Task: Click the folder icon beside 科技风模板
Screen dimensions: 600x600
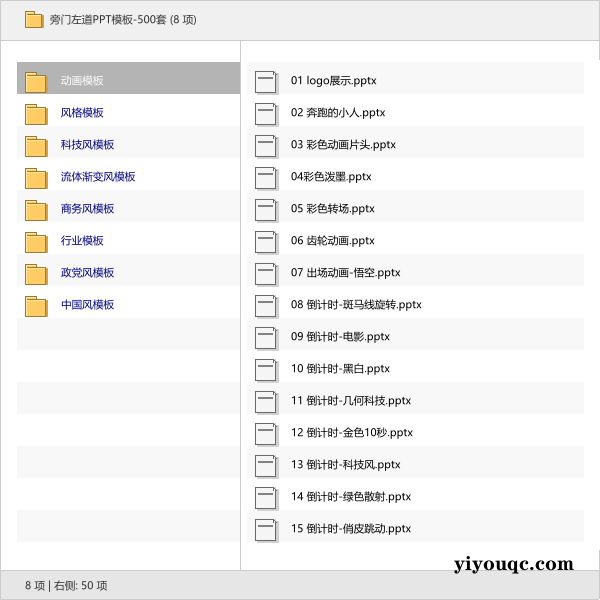Action: 36,145
